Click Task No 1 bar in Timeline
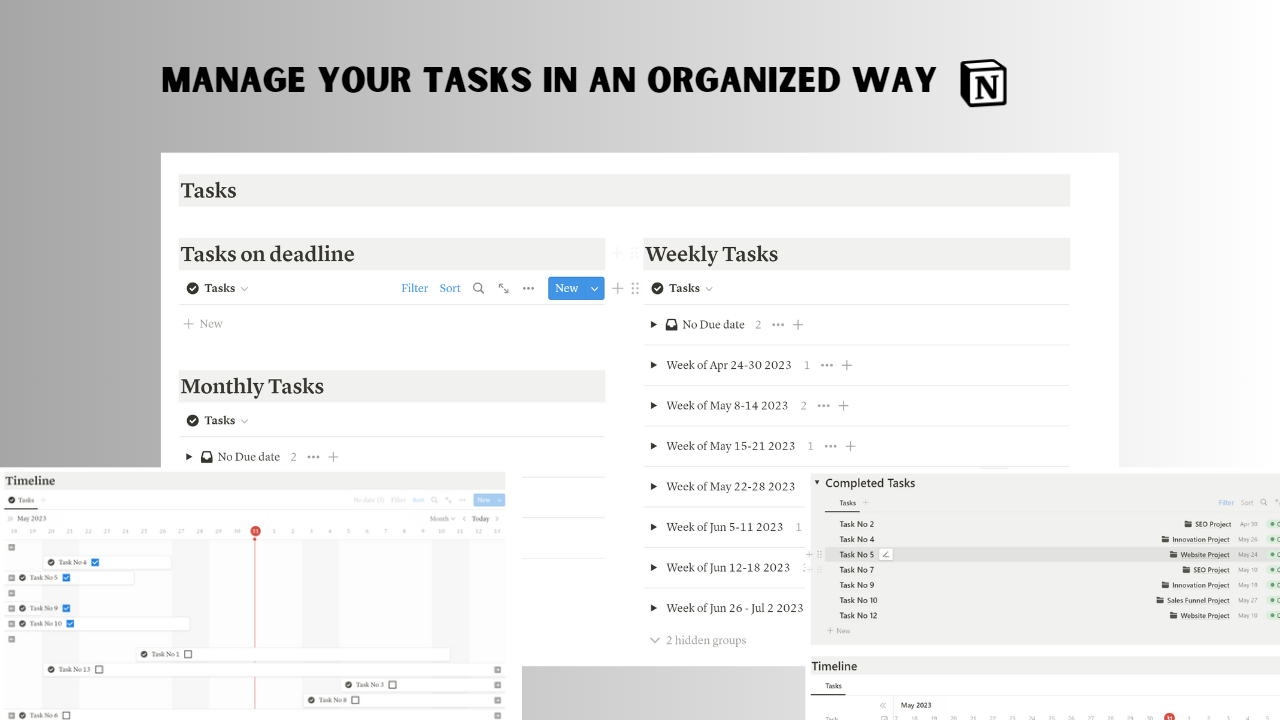This screenshot has width=1280, height=720. click(293, 654)
